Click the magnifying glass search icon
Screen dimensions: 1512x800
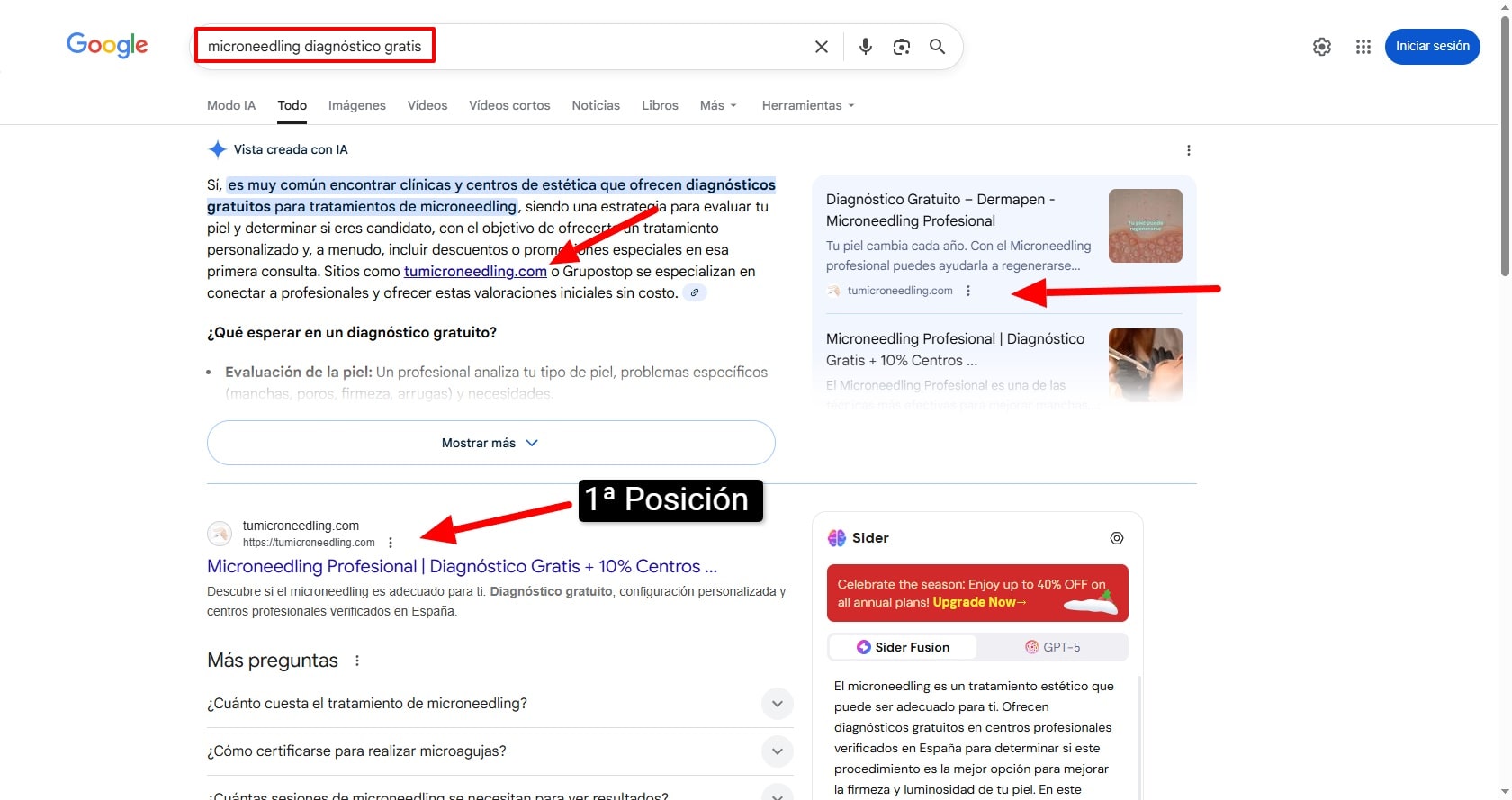937,47
